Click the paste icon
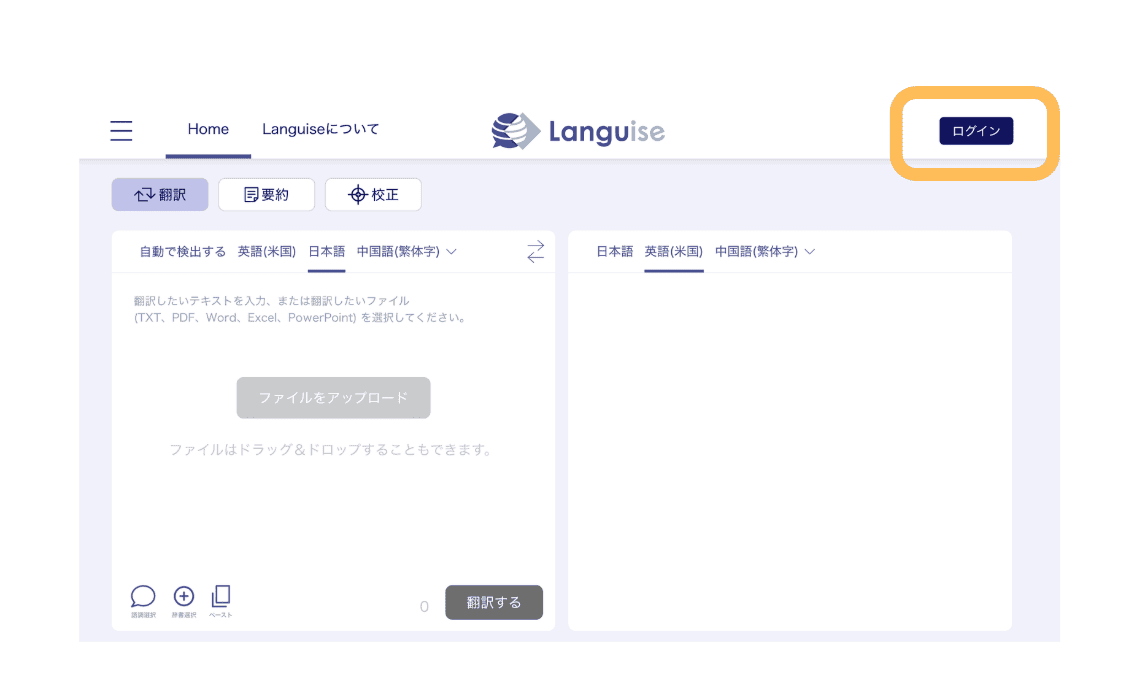The image size is (1124, 698). (221, 598)
